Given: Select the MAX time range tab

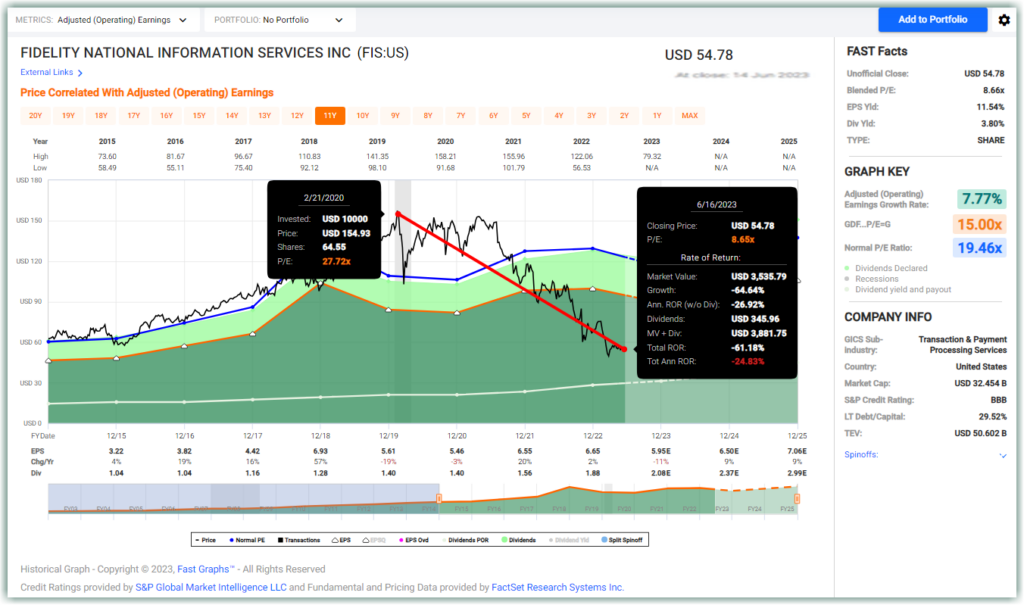Looking at the screenshot, I should (x=690, y=116).
